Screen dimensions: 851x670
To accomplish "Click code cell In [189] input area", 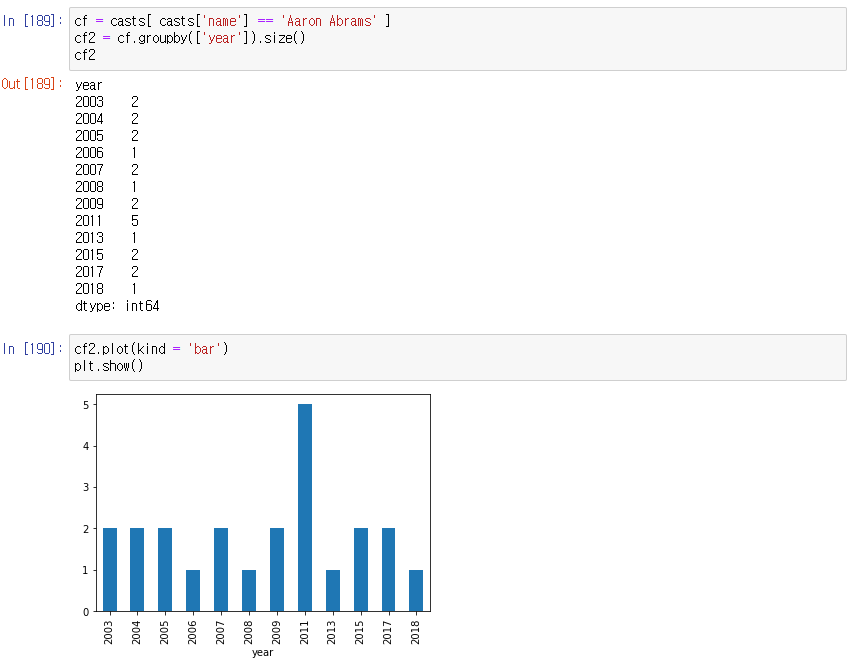I will coord(458,39).
